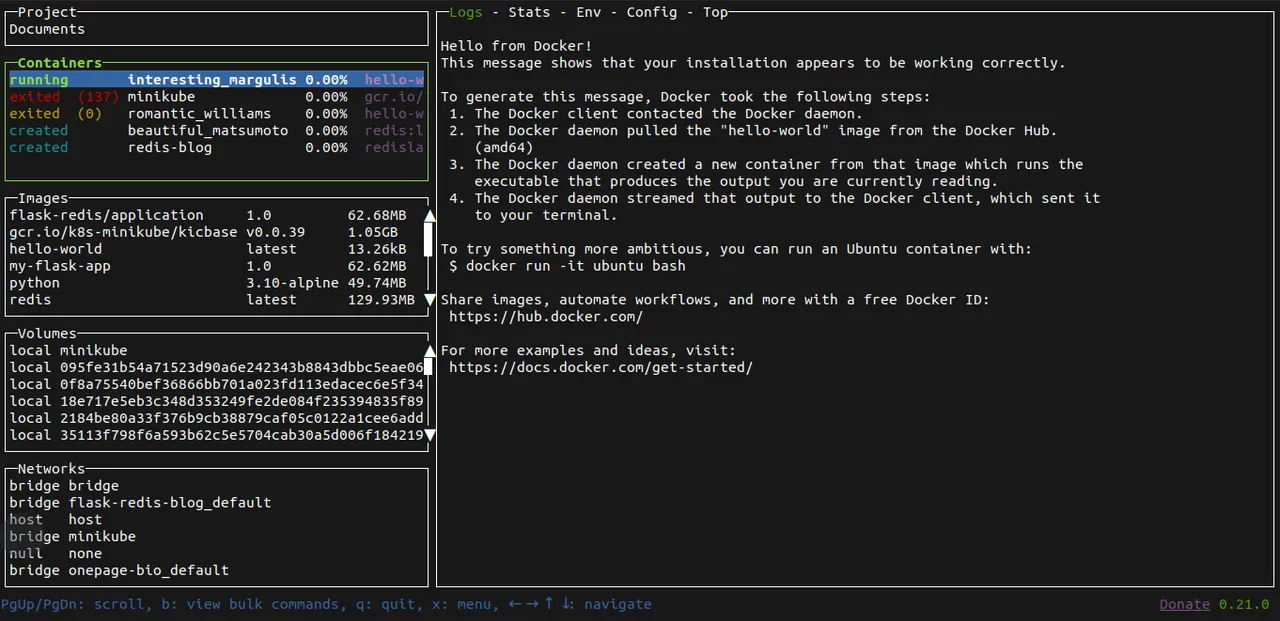Viewport: 1280px width, 621px height.
Task: Select the Logs tab
Action: 465,12
